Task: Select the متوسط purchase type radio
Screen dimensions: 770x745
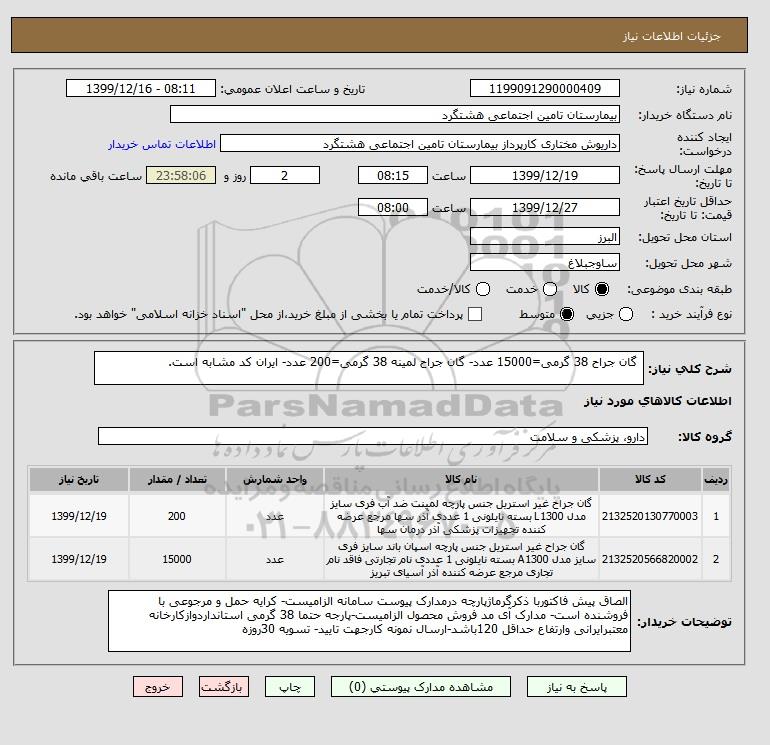Action: 567,314
